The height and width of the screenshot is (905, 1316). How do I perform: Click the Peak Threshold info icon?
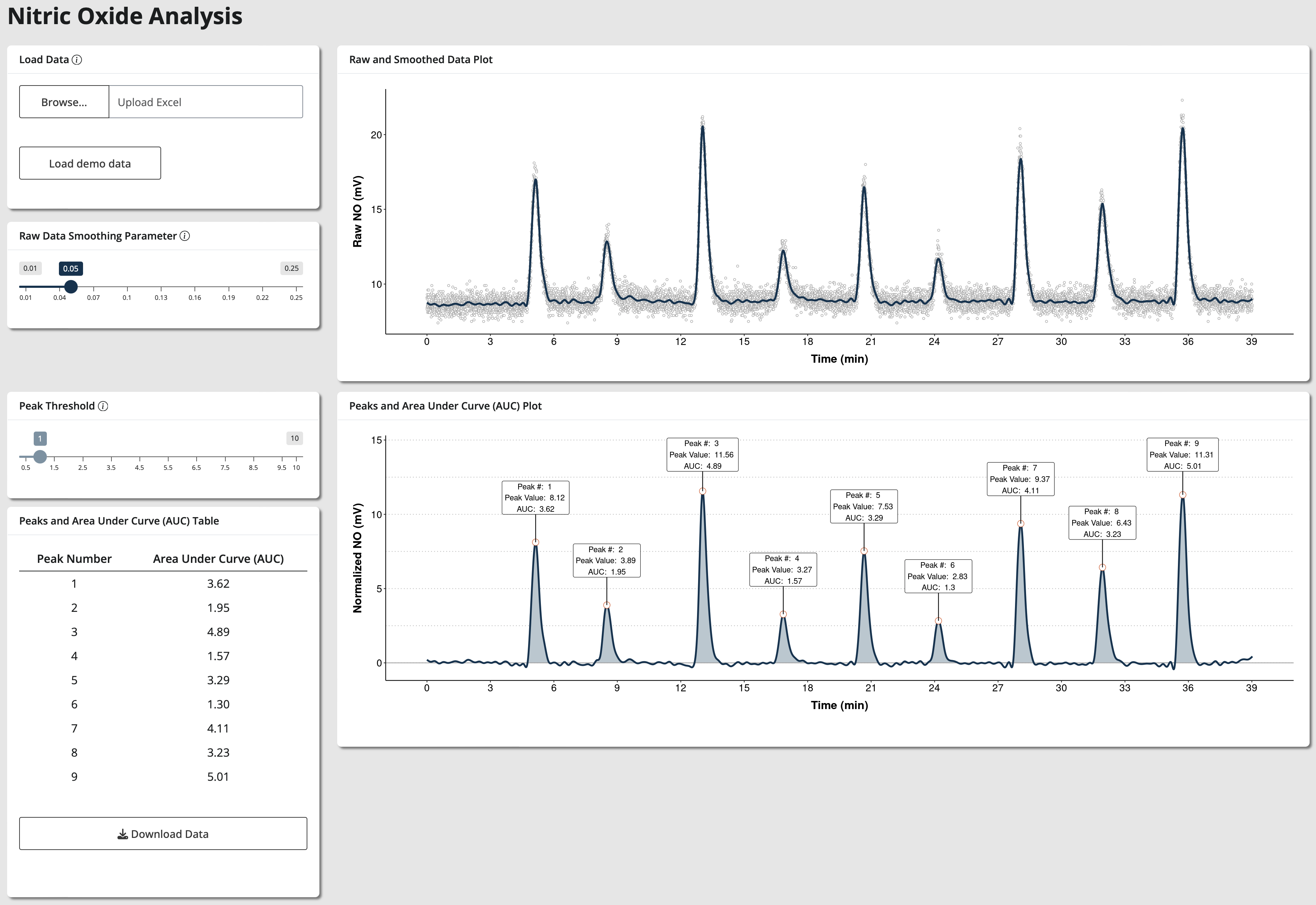(x=103, y=406)
